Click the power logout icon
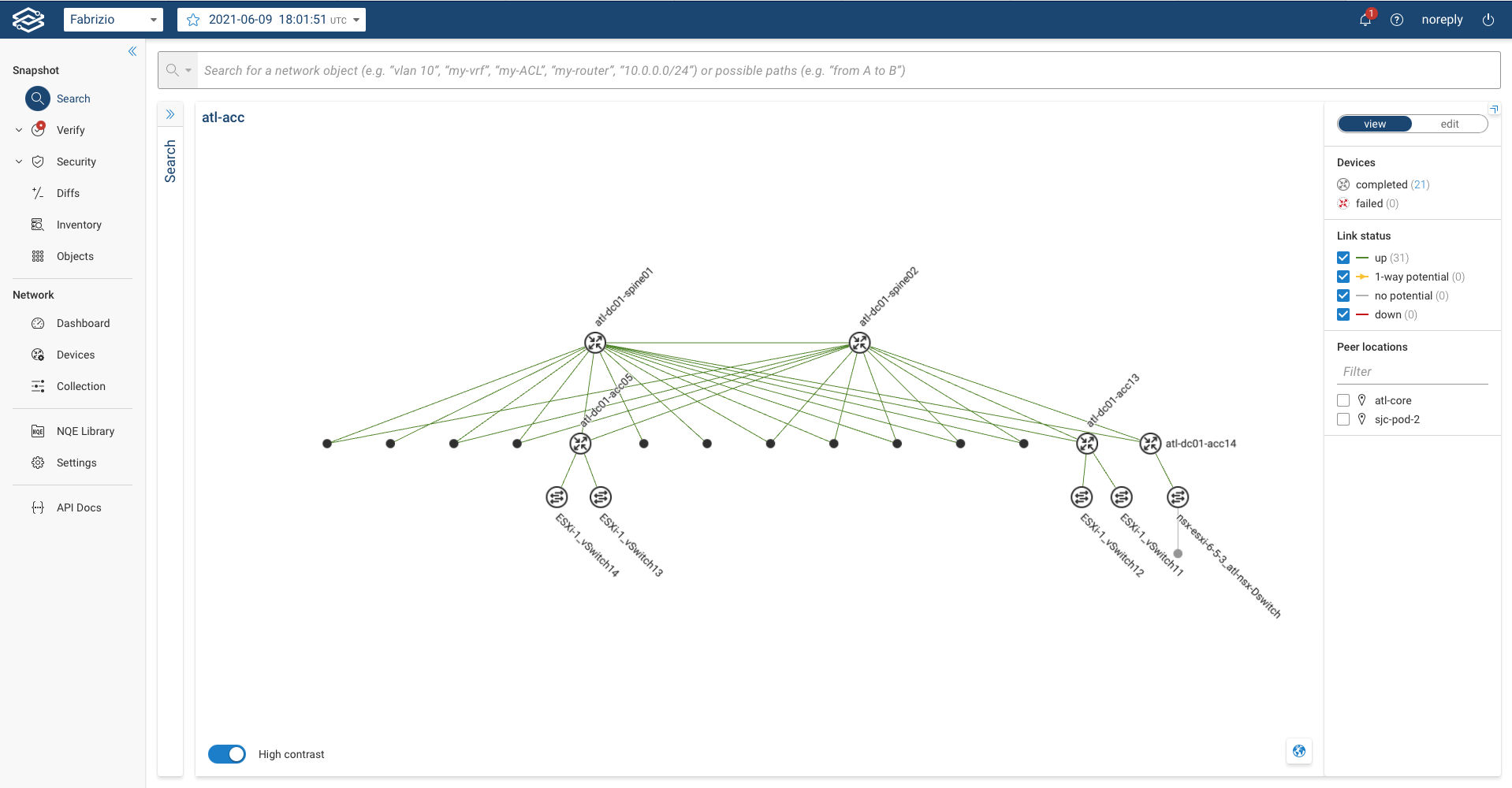This screenshot has height=788, width=1512. pos(1488,20)
